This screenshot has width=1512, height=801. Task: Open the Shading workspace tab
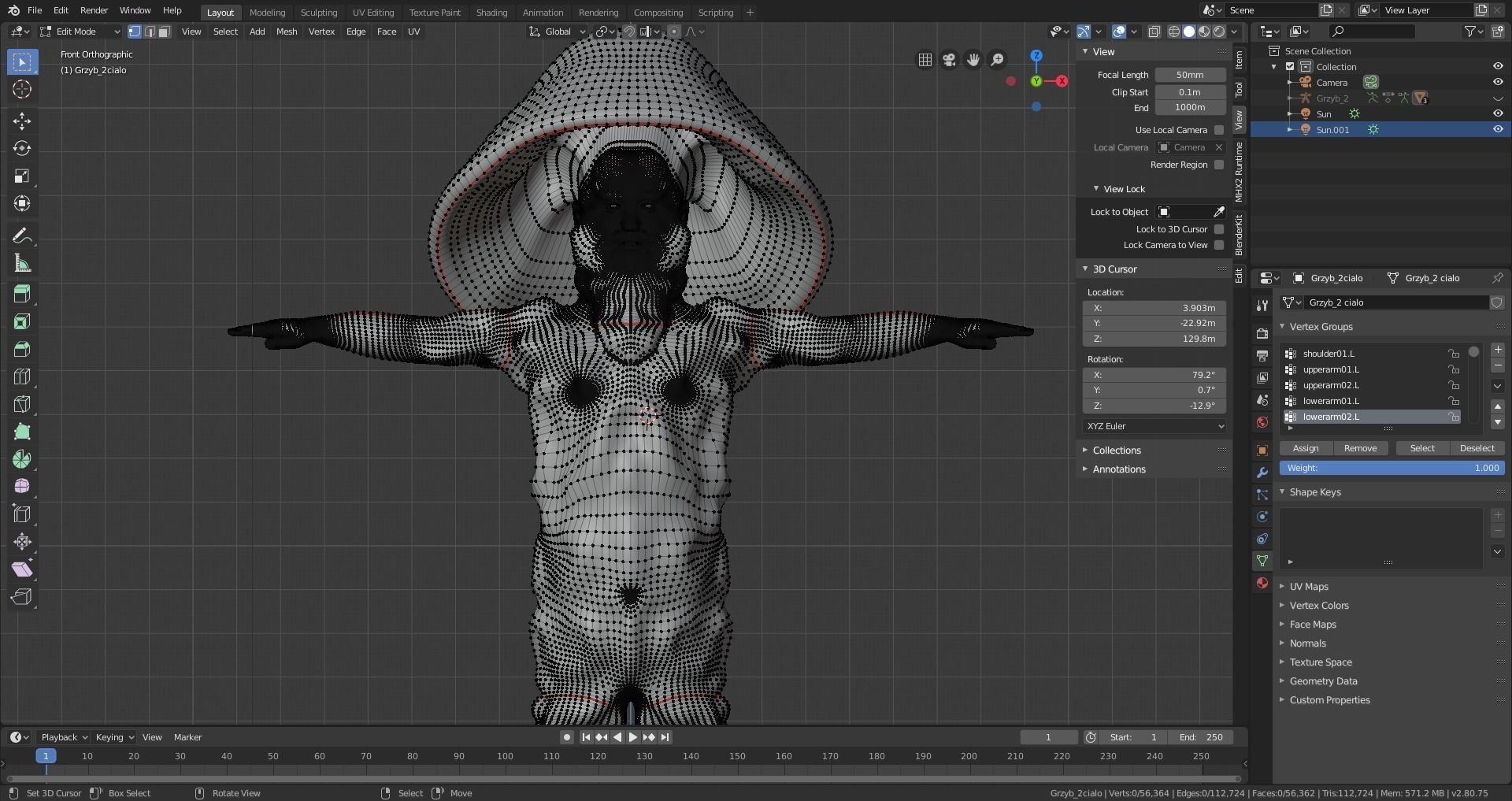click(x=491, y=13)
